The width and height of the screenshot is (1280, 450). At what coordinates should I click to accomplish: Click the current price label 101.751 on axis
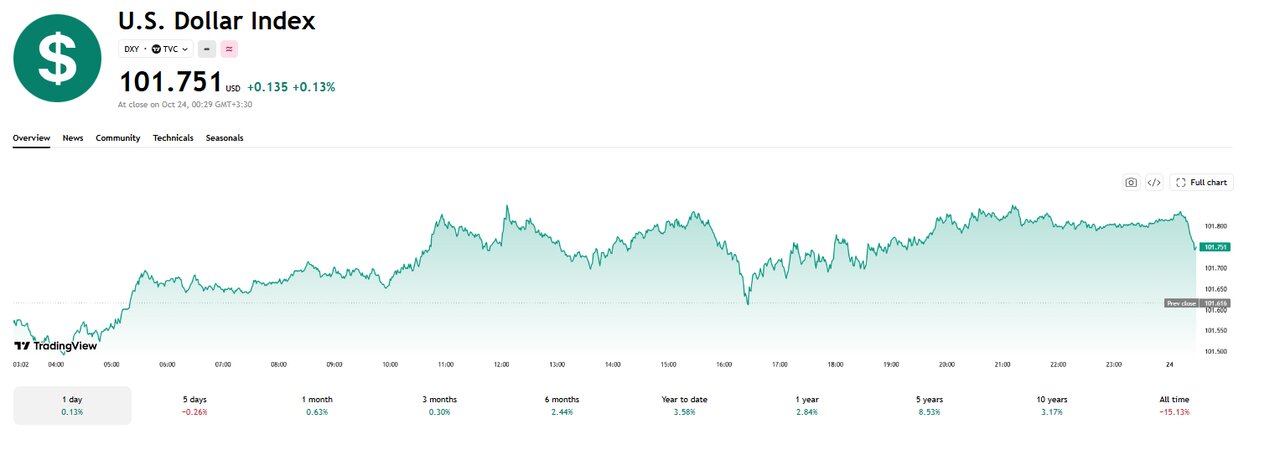pos(1216,246)
